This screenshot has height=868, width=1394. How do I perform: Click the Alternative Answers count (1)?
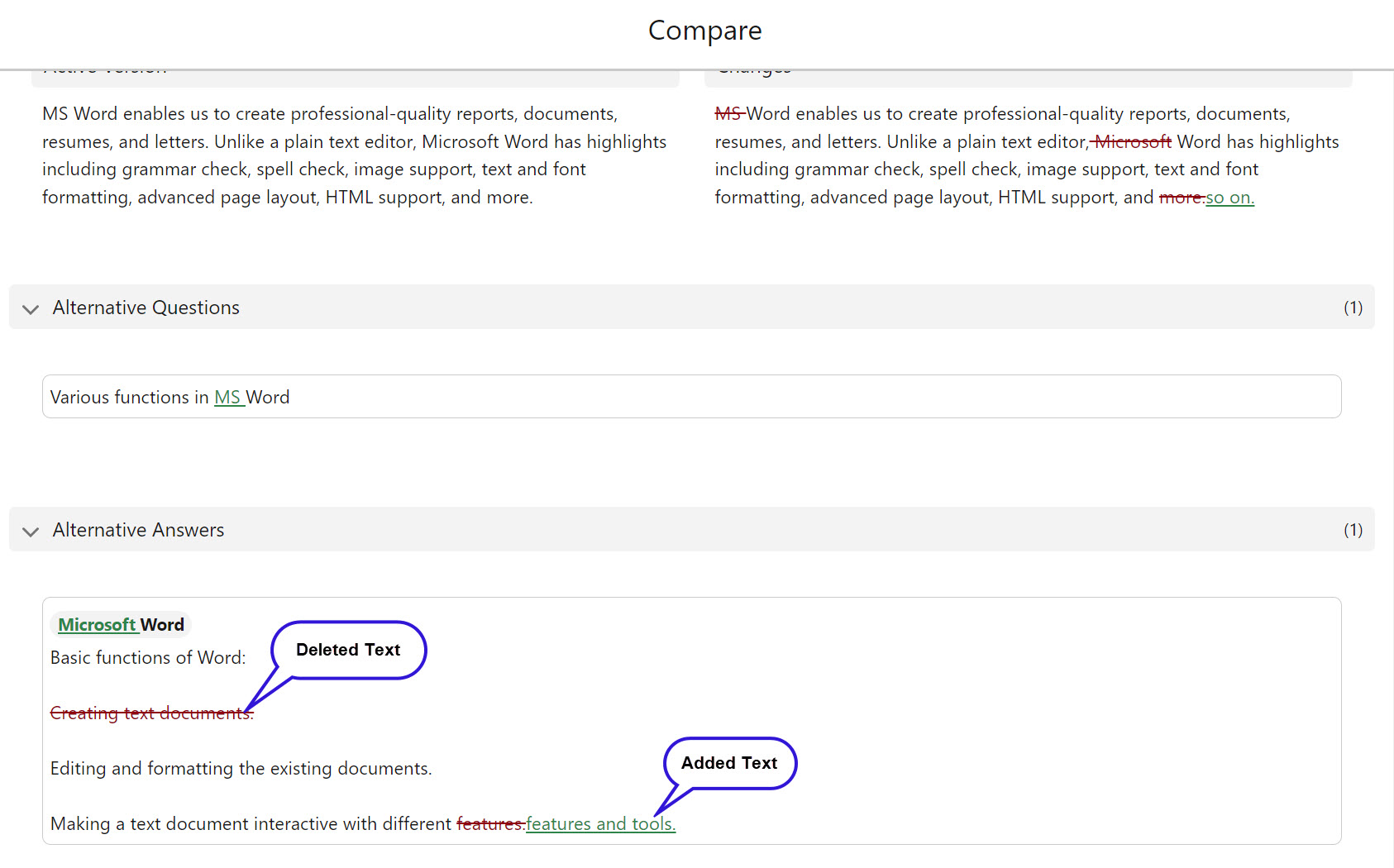1353,530
